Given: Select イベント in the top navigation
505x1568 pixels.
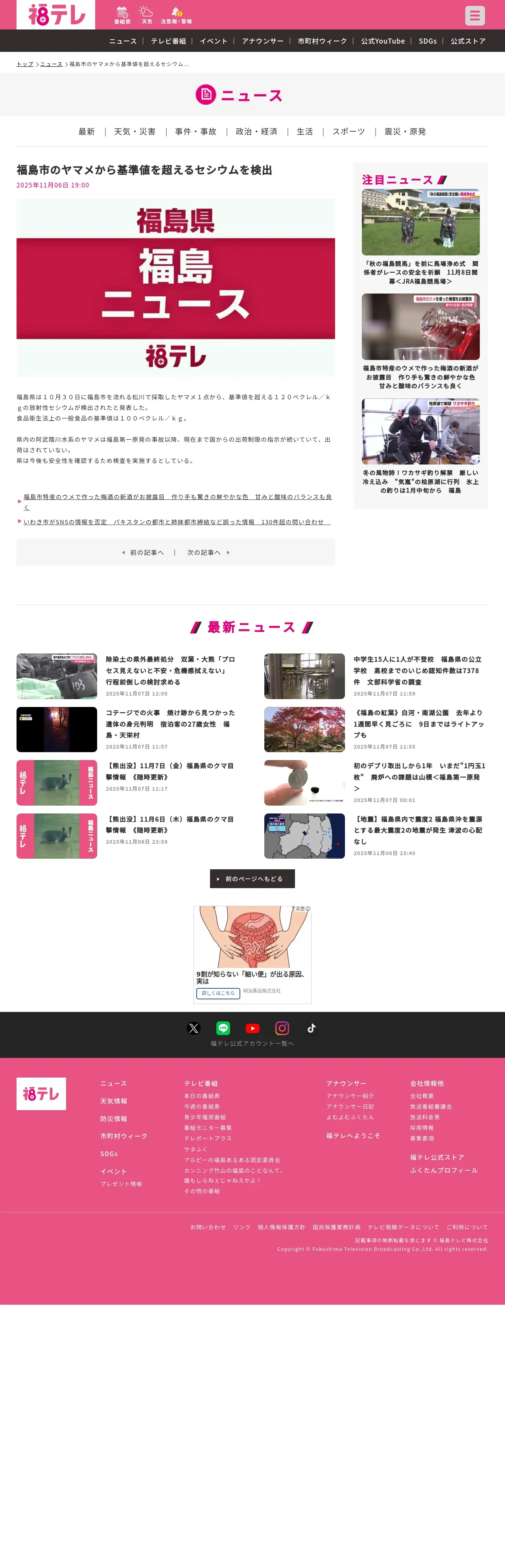Looking at the screenshot, I should [213, 41].
